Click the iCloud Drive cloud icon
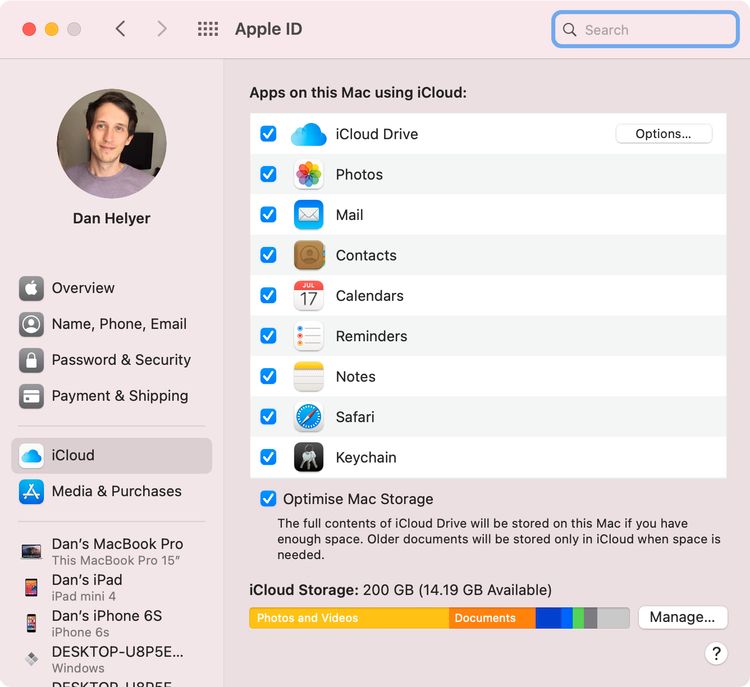This screenshot has height=687, width=750. 309,134
